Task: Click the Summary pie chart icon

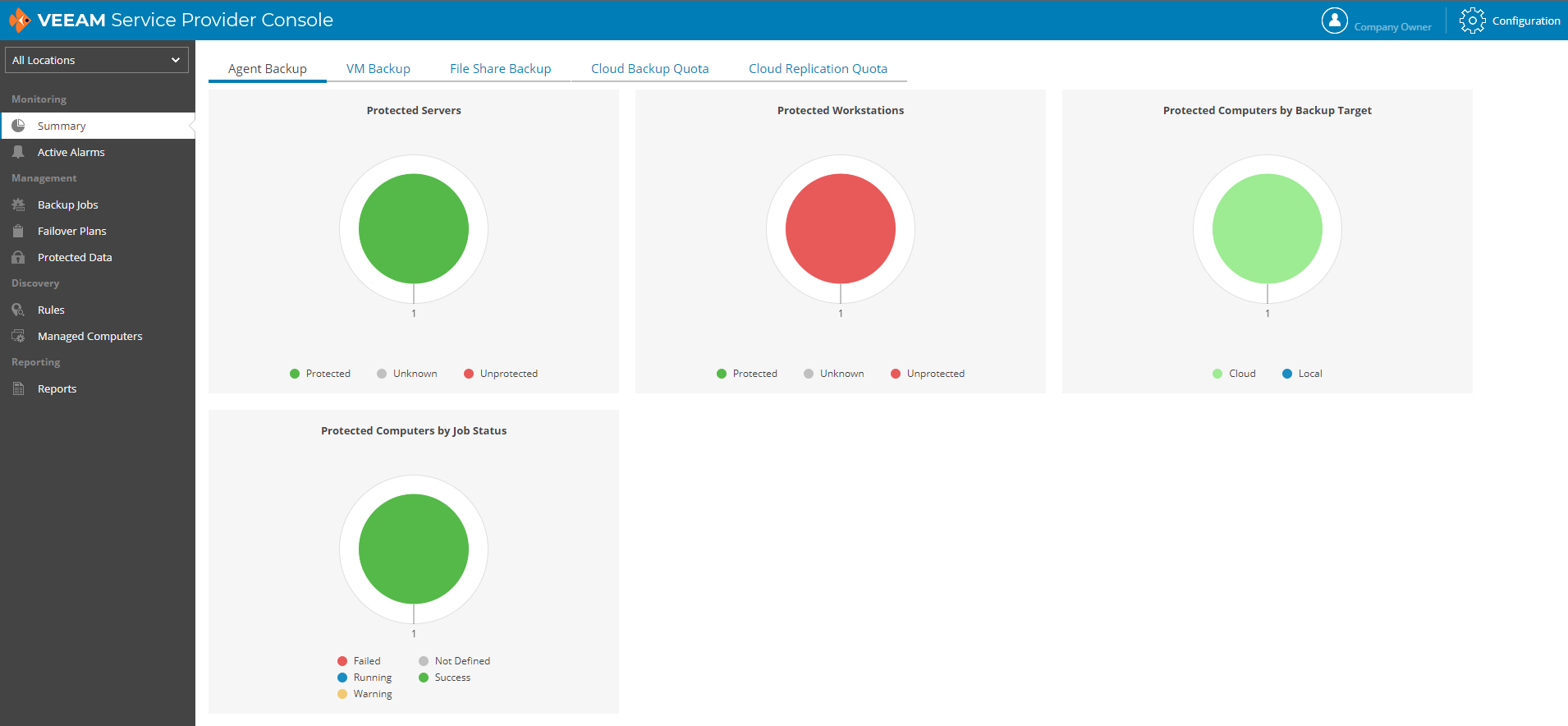Action: [18, 126]
